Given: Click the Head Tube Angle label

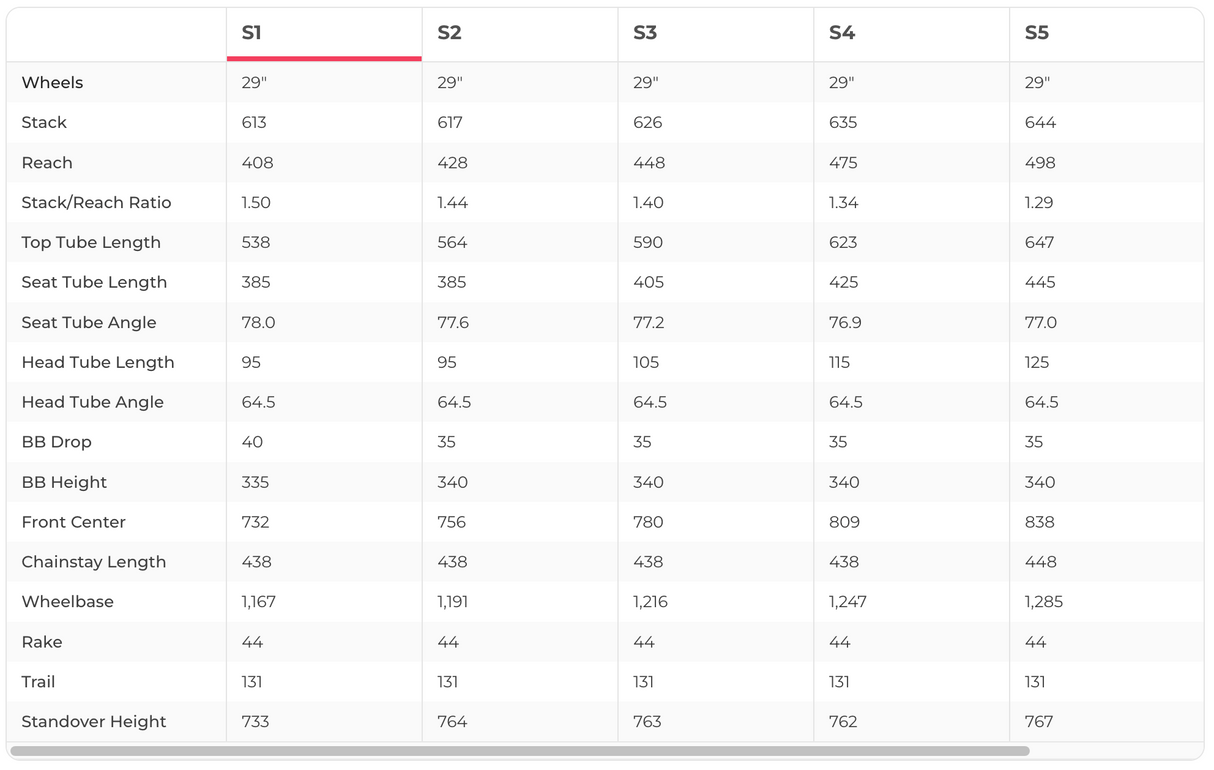Looking at the screenshot, I should (92, 402).
